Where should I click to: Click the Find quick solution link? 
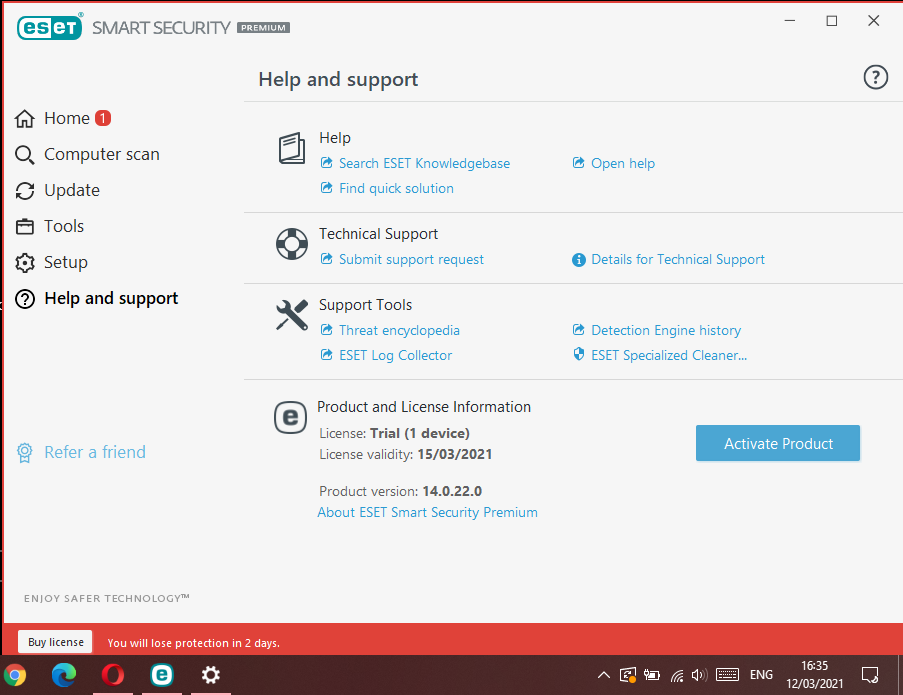[x=396, y=188]
